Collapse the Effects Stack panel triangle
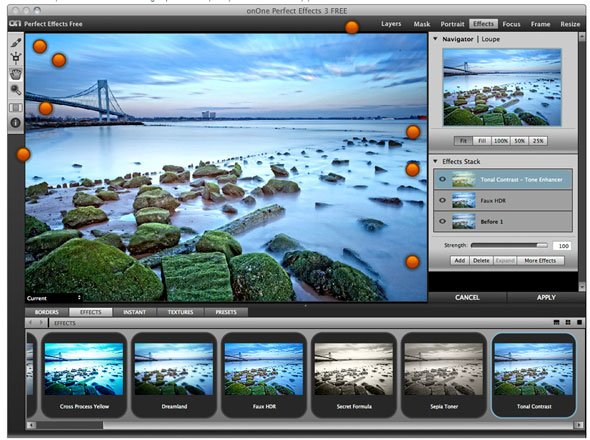The width and height of the screenshot is (590, 440). click(435, 161)
